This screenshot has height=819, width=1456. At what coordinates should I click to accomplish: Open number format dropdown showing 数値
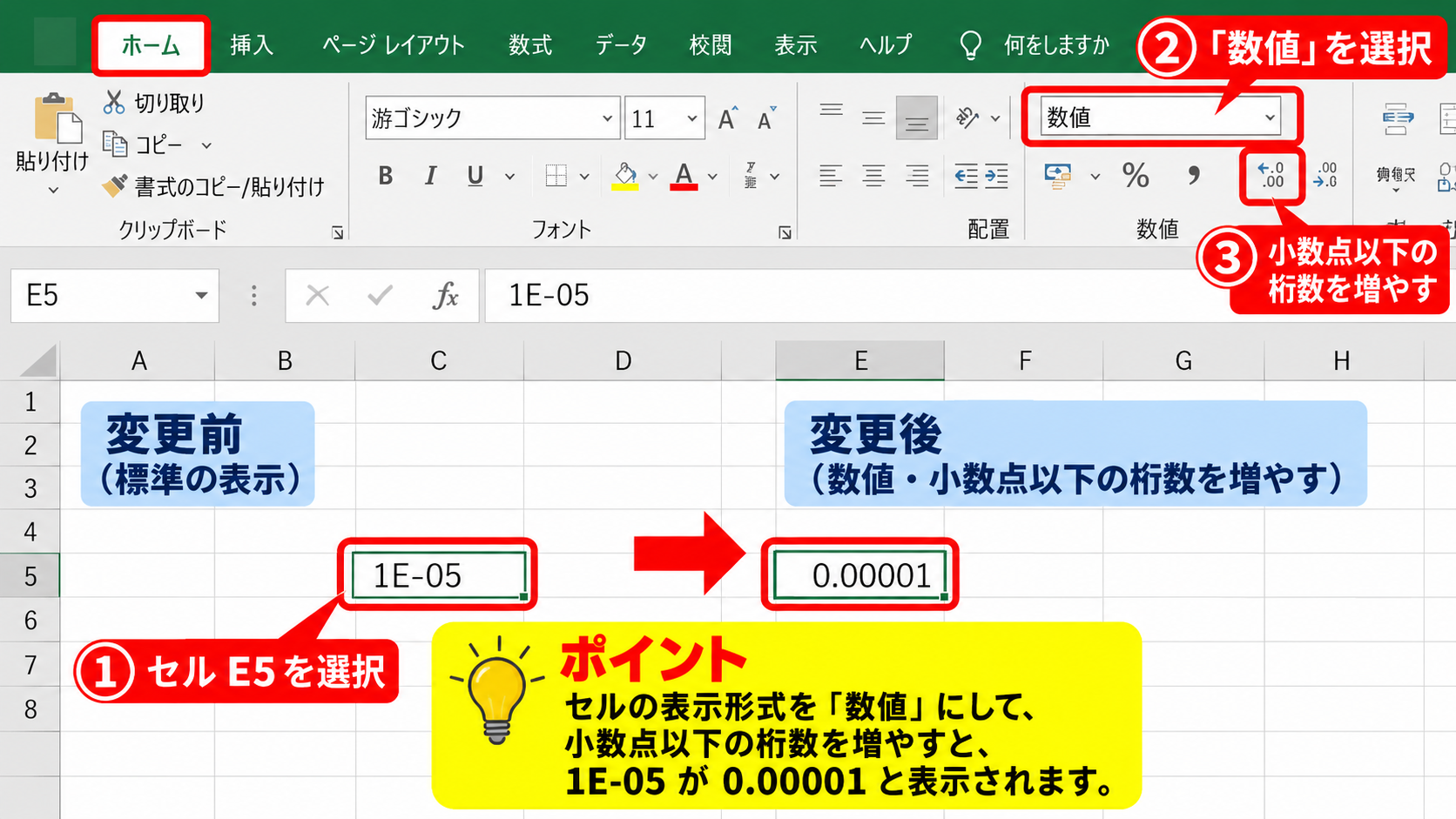pyautogui.click(x=1271, y=117)
